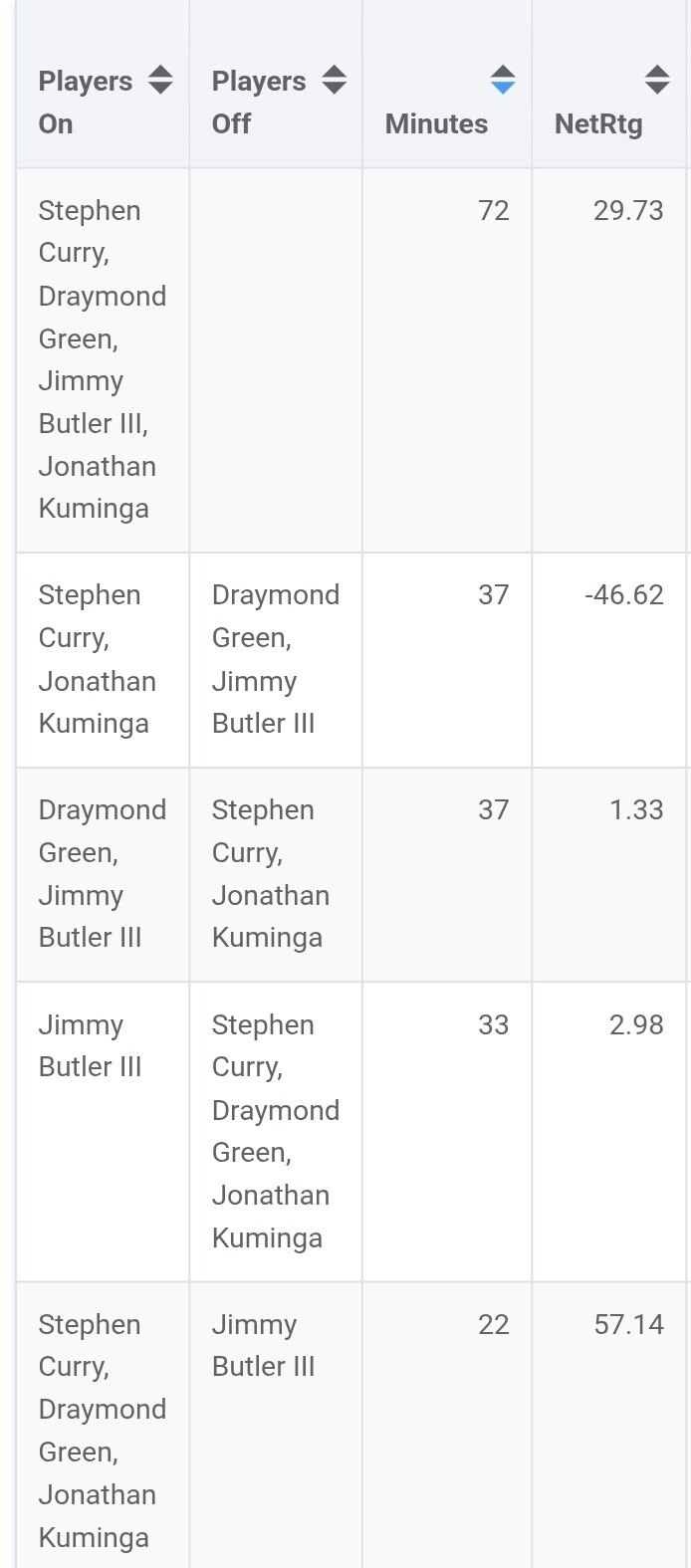Screen dimensions: 691x1568
Task: Click the 33 minutes cell
Action: tap(493, 1025)
